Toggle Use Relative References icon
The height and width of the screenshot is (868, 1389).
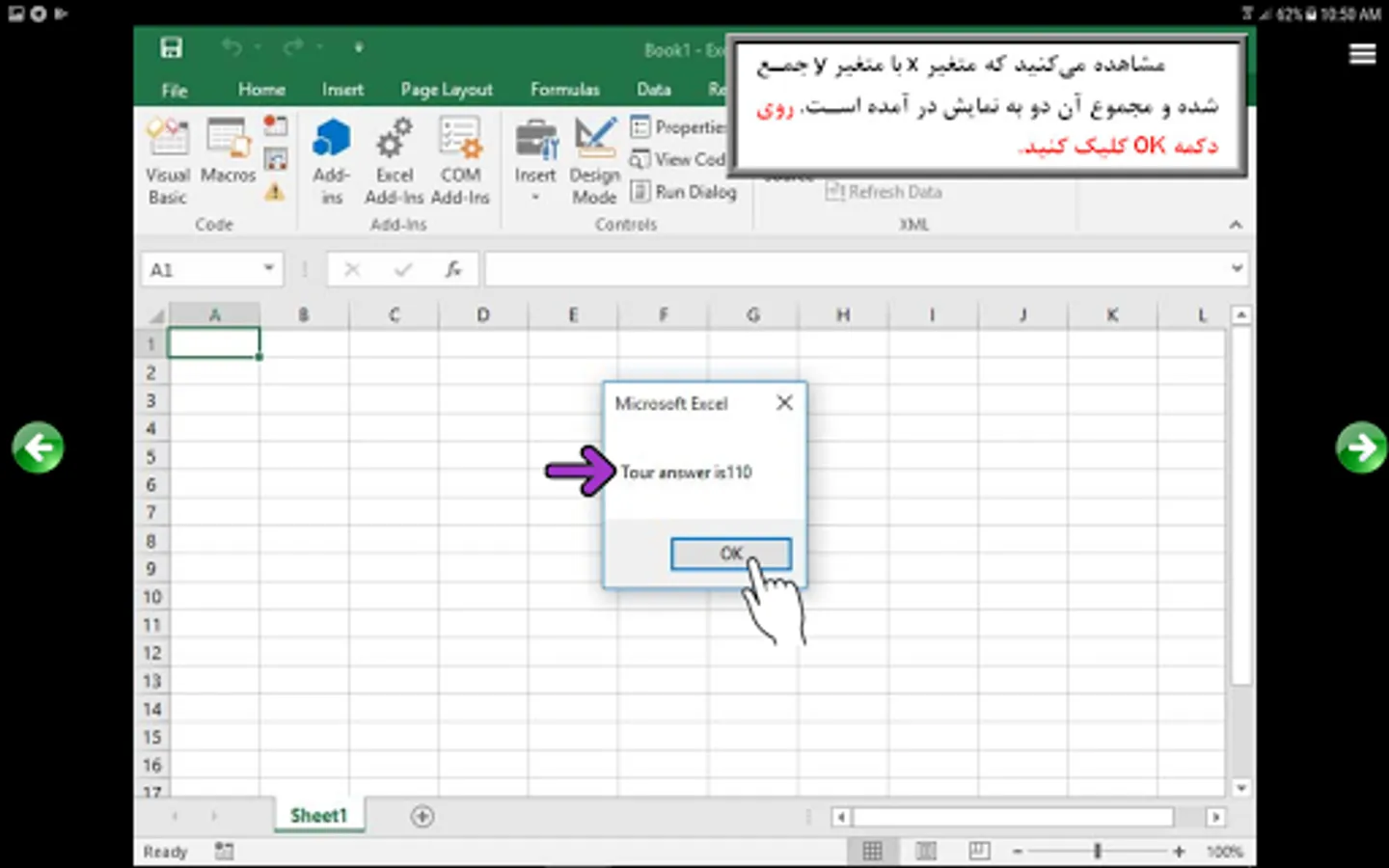pos(276,159)
